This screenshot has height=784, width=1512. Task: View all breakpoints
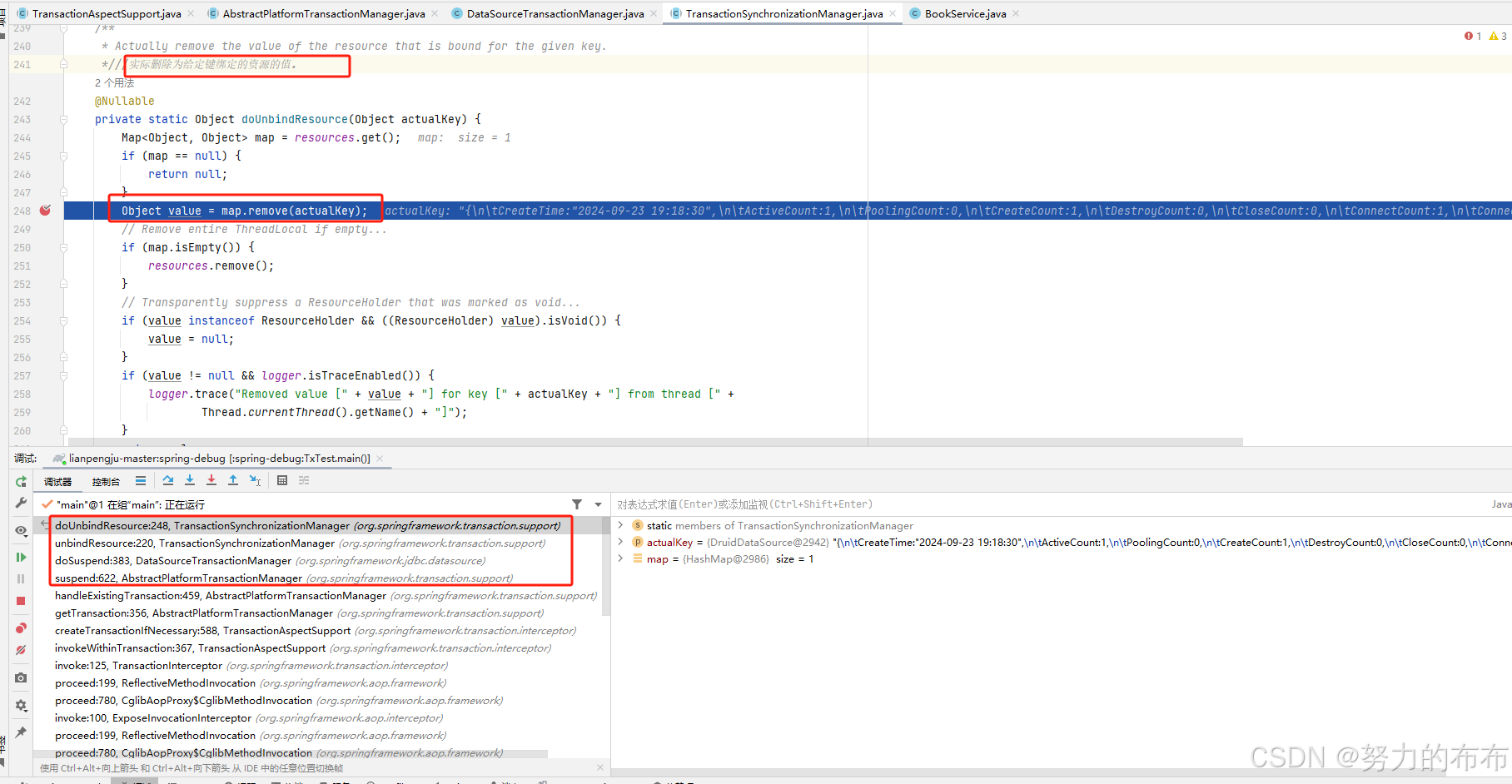(x=21, y=628)
